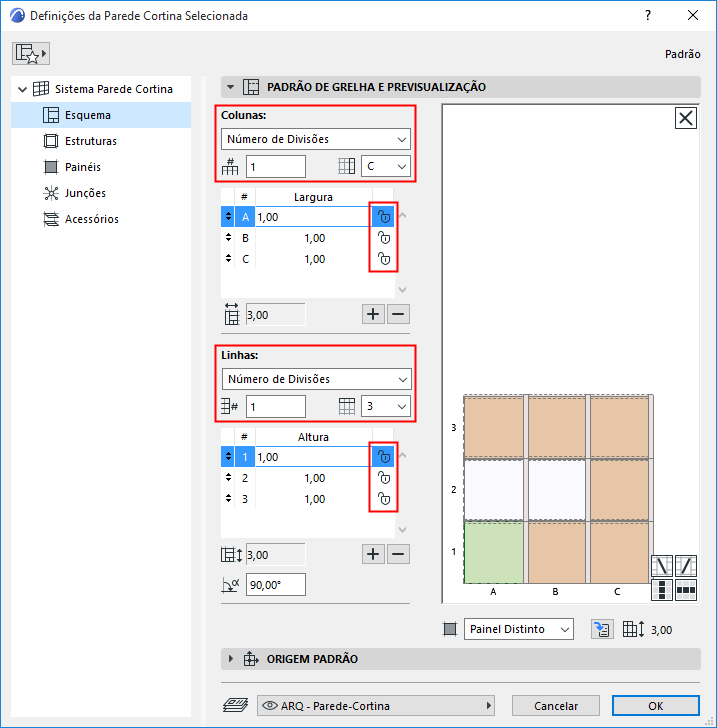
Task: Add a new column with plus
Action: tap(373, 314)
